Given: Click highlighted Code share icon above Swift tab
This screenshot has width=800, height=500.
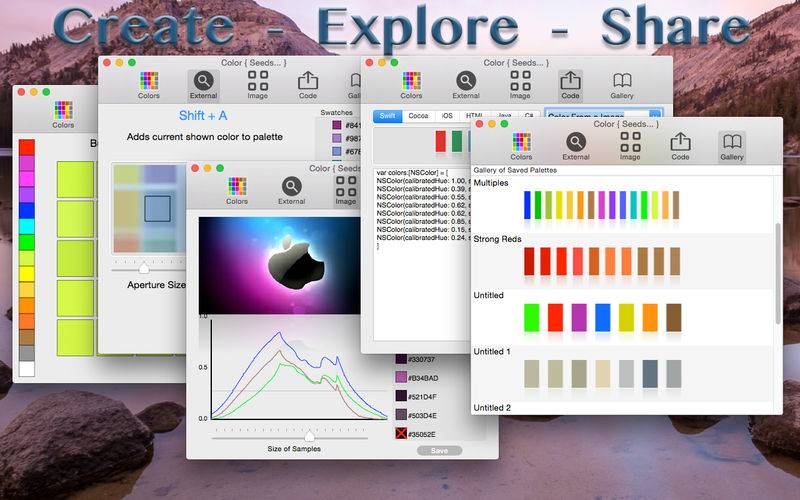Looking at the screenshot, I should [x=570, y=84].
